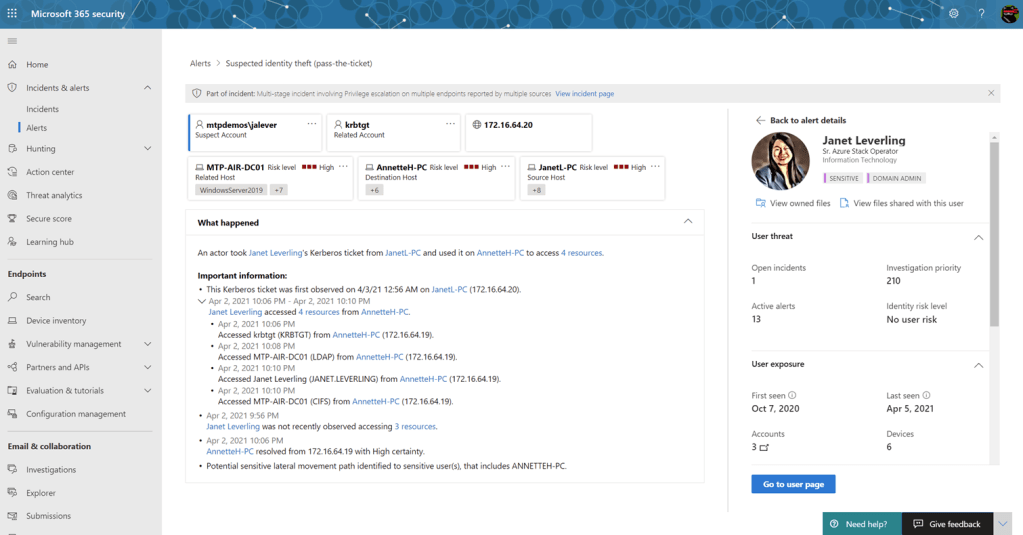Open the app launcher waffle icon
Viewport: 1023px width, 535px height.
coord(12,14)
